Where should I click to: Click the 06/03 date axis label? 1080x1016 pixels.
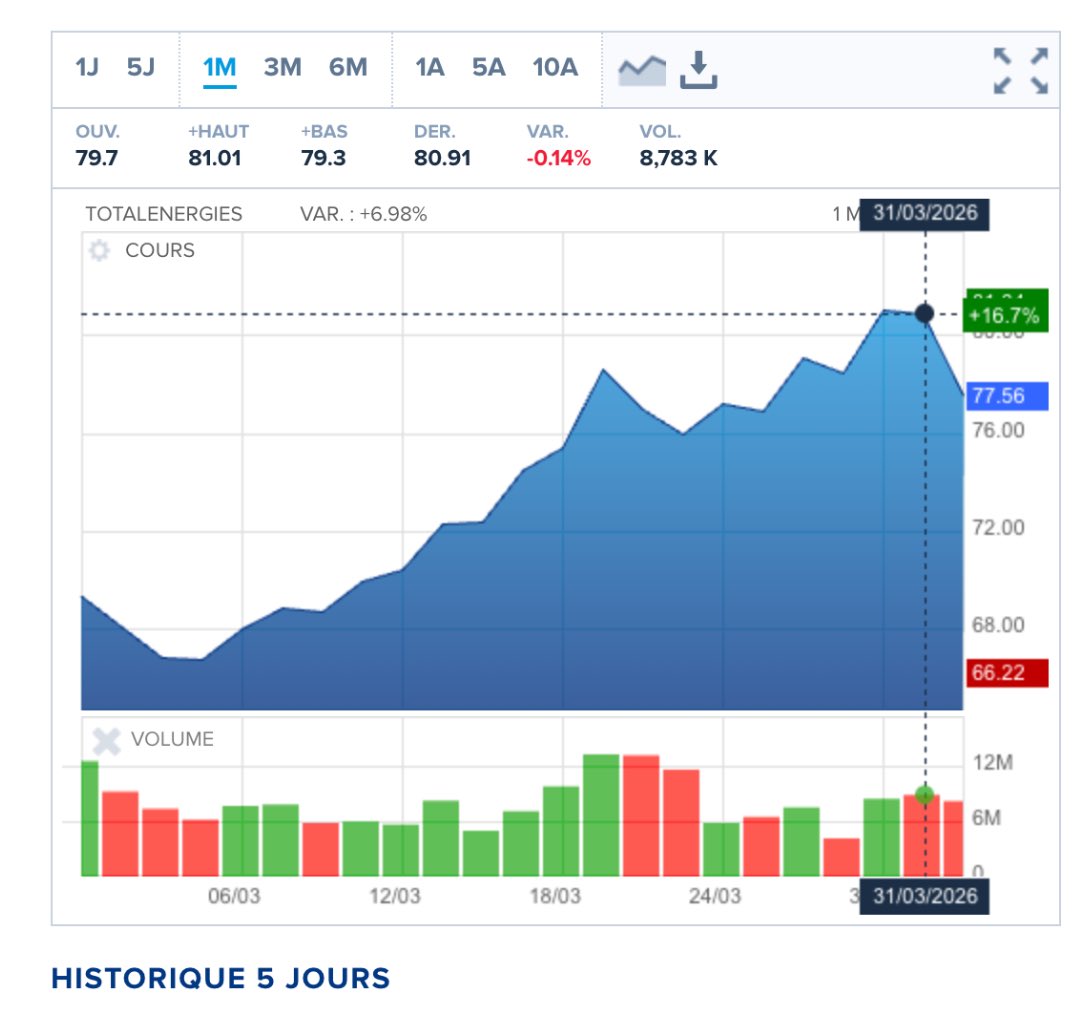[x=234, y=896]
